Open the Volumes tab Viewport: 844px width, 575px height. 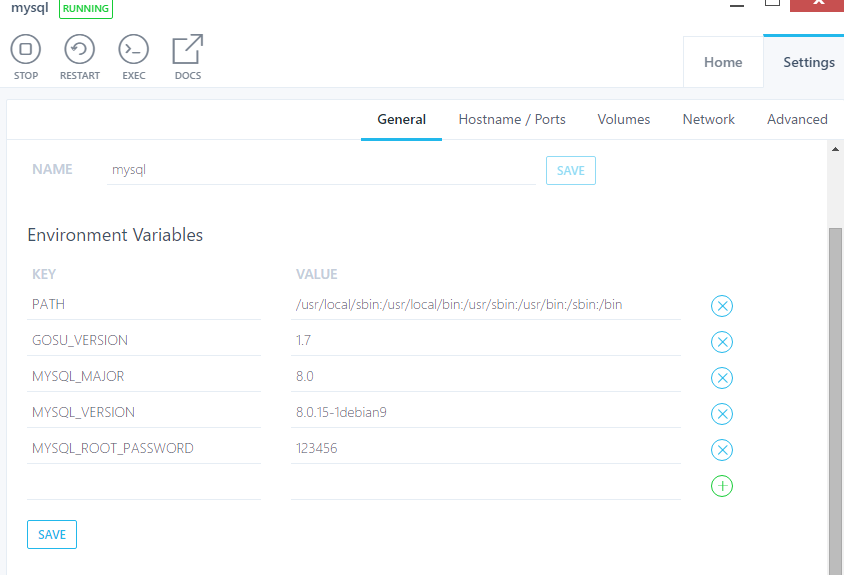623,120
